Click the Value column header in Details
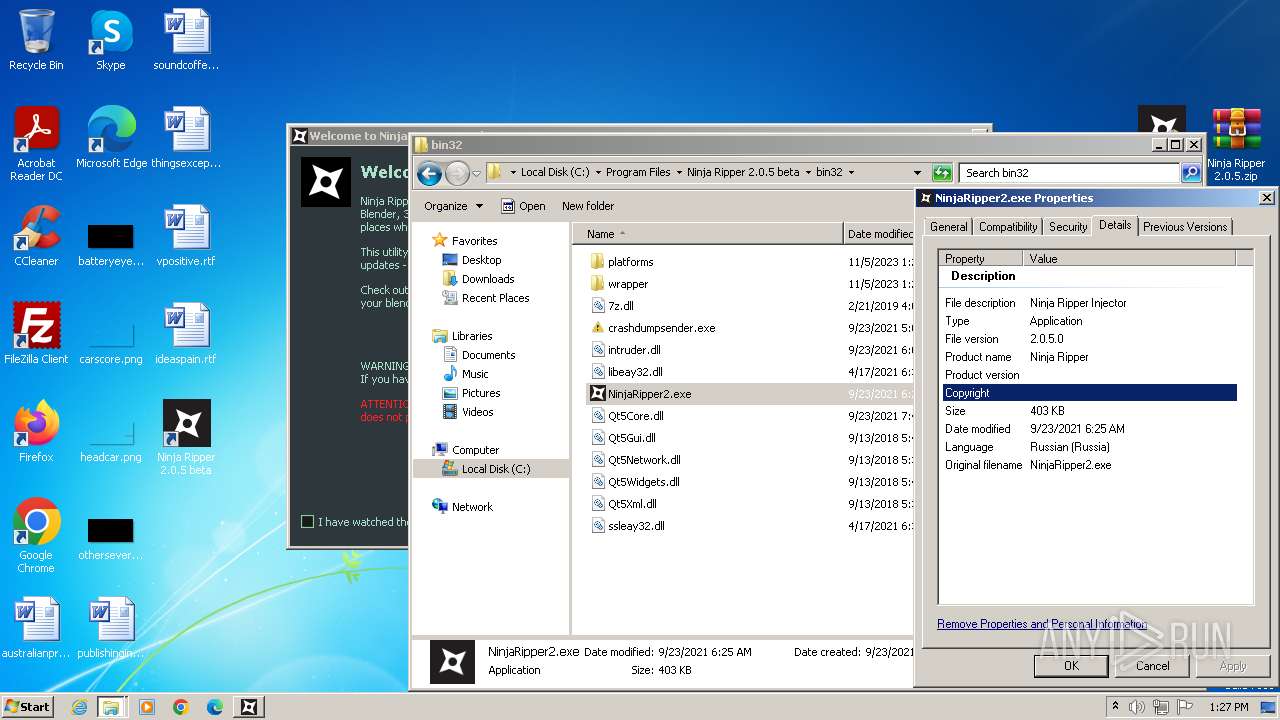The width and height of the screenshot is (1280, 720). (x=1130, y=259)
